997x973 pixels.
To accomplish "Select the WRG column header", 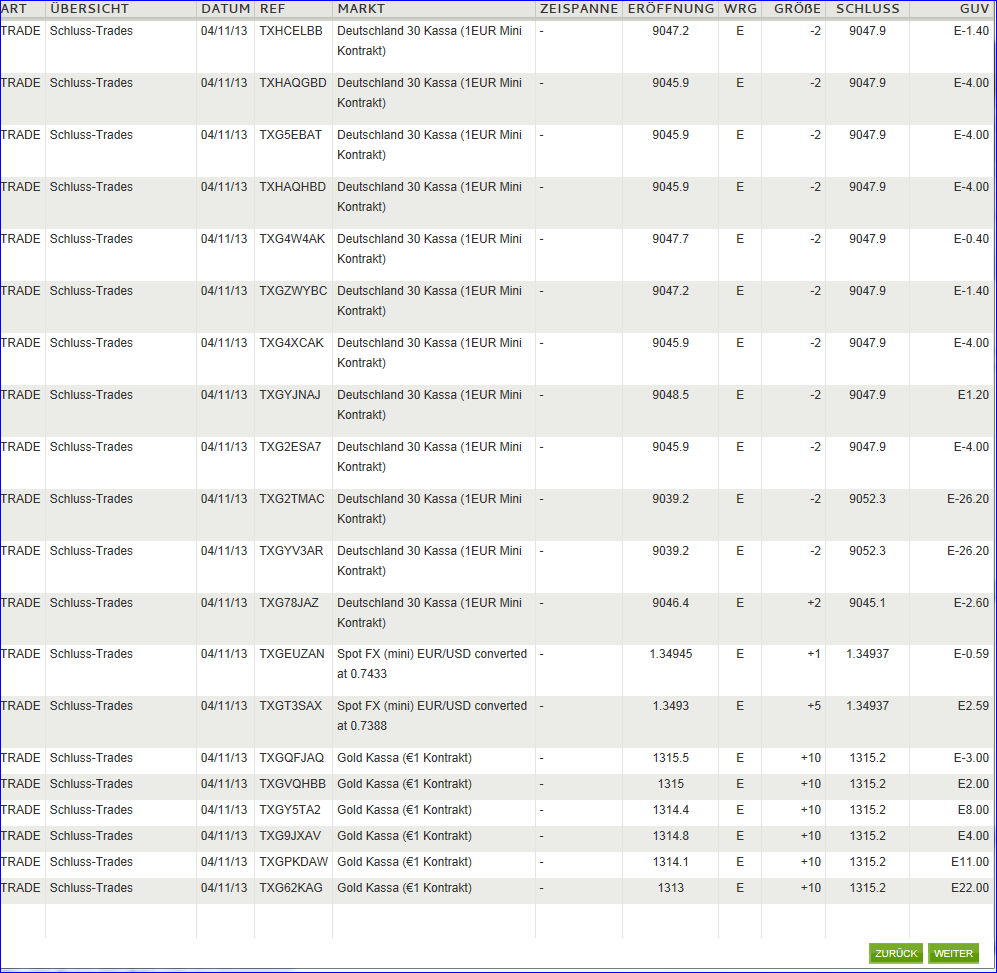I will pyautogui.click(x=740, y=8).
